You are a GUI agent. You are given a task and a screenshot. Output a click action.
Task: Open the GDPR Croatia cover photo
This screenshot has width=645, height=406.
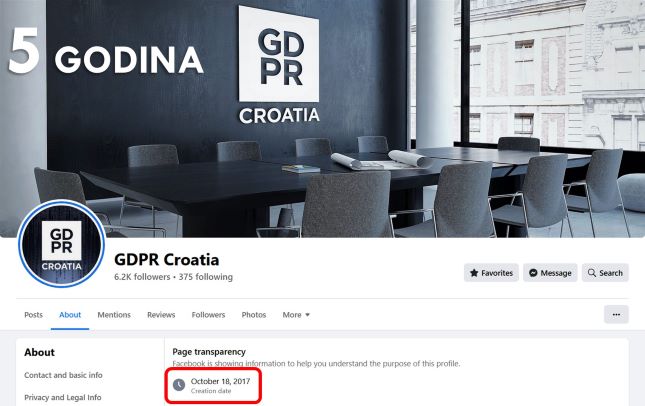(x=322, y=118)
